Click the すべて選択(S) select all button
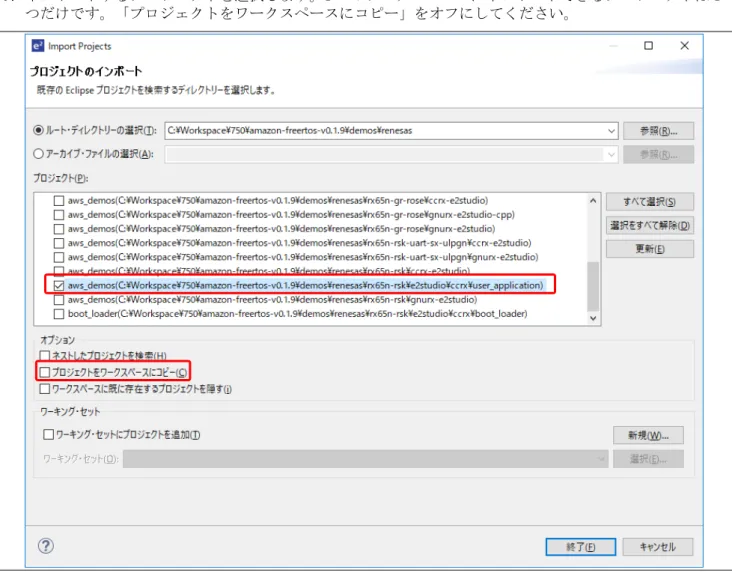This screenshot has width=732, height=576. tap(649, 202)
